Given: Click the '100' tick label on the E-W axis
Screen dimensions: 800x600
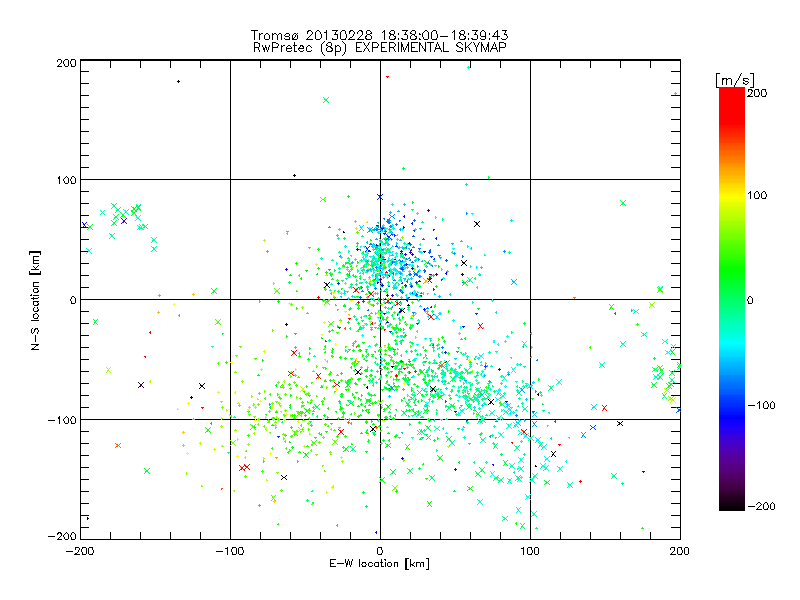Looking at the screenshot, I should tap(530, 551).
